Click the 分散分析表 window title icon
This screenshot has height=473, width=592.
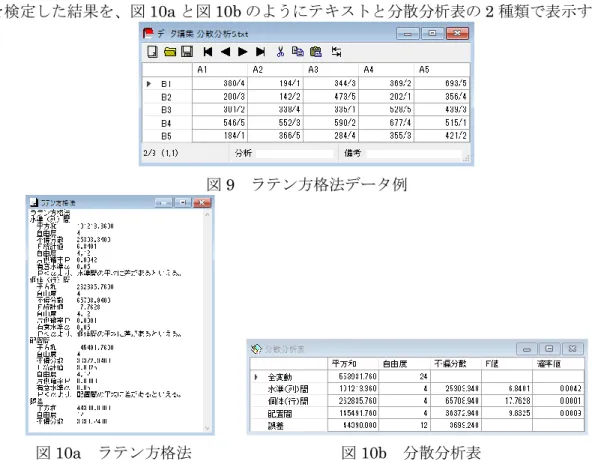256,349
